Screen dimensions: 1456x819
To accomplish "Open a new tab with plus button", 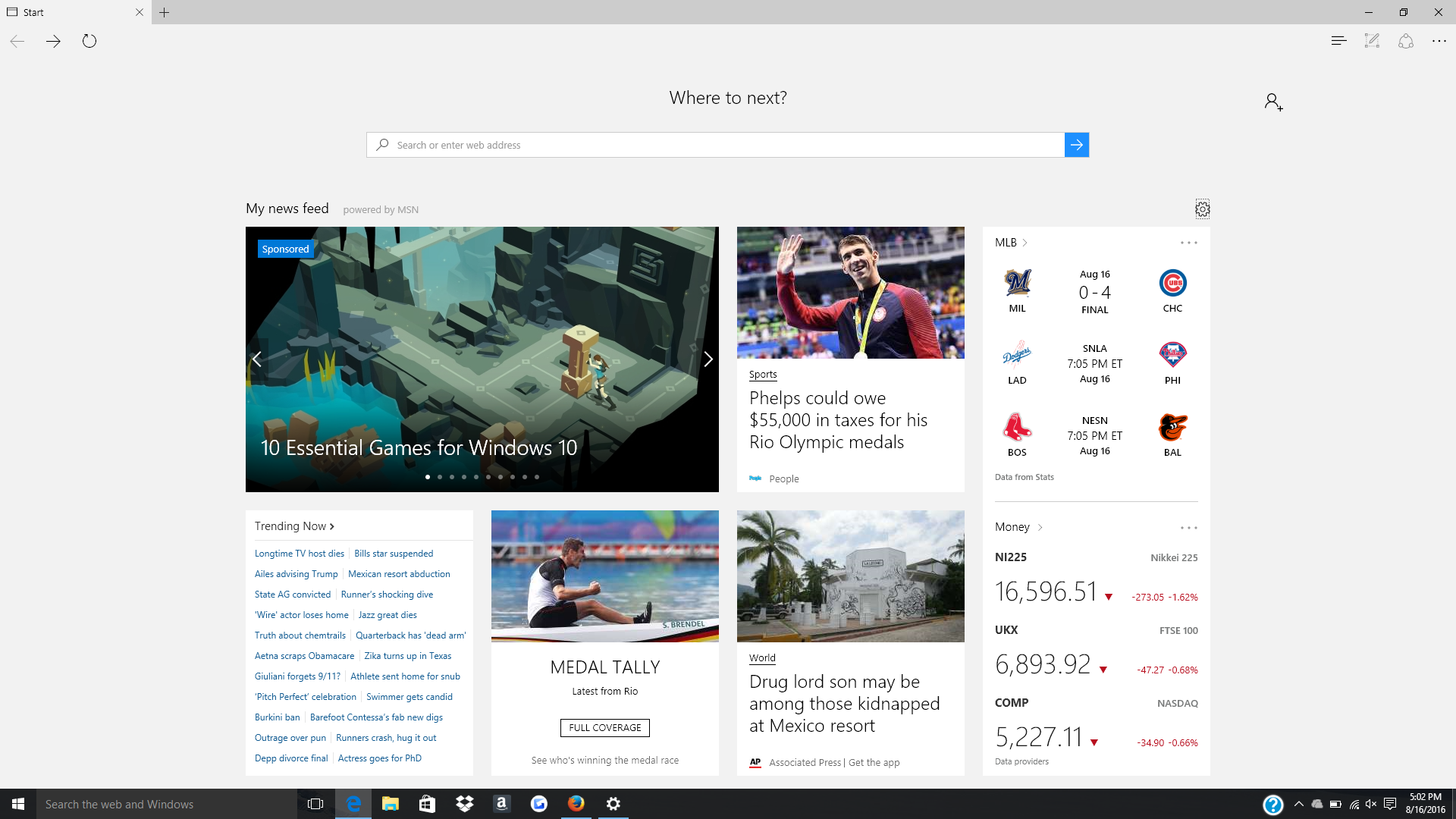I will tap(165, 12).
